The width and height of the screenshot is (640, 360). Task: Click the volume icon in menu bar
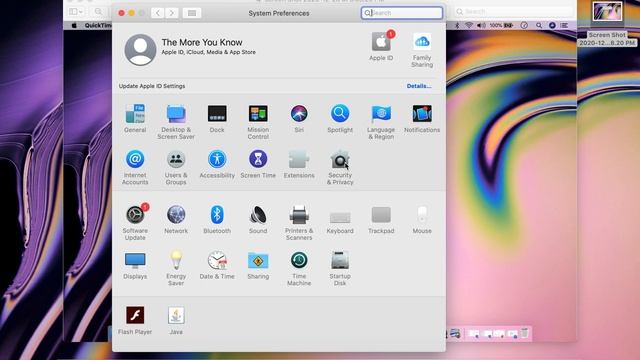pyautogui.click(x=481, y=25)
